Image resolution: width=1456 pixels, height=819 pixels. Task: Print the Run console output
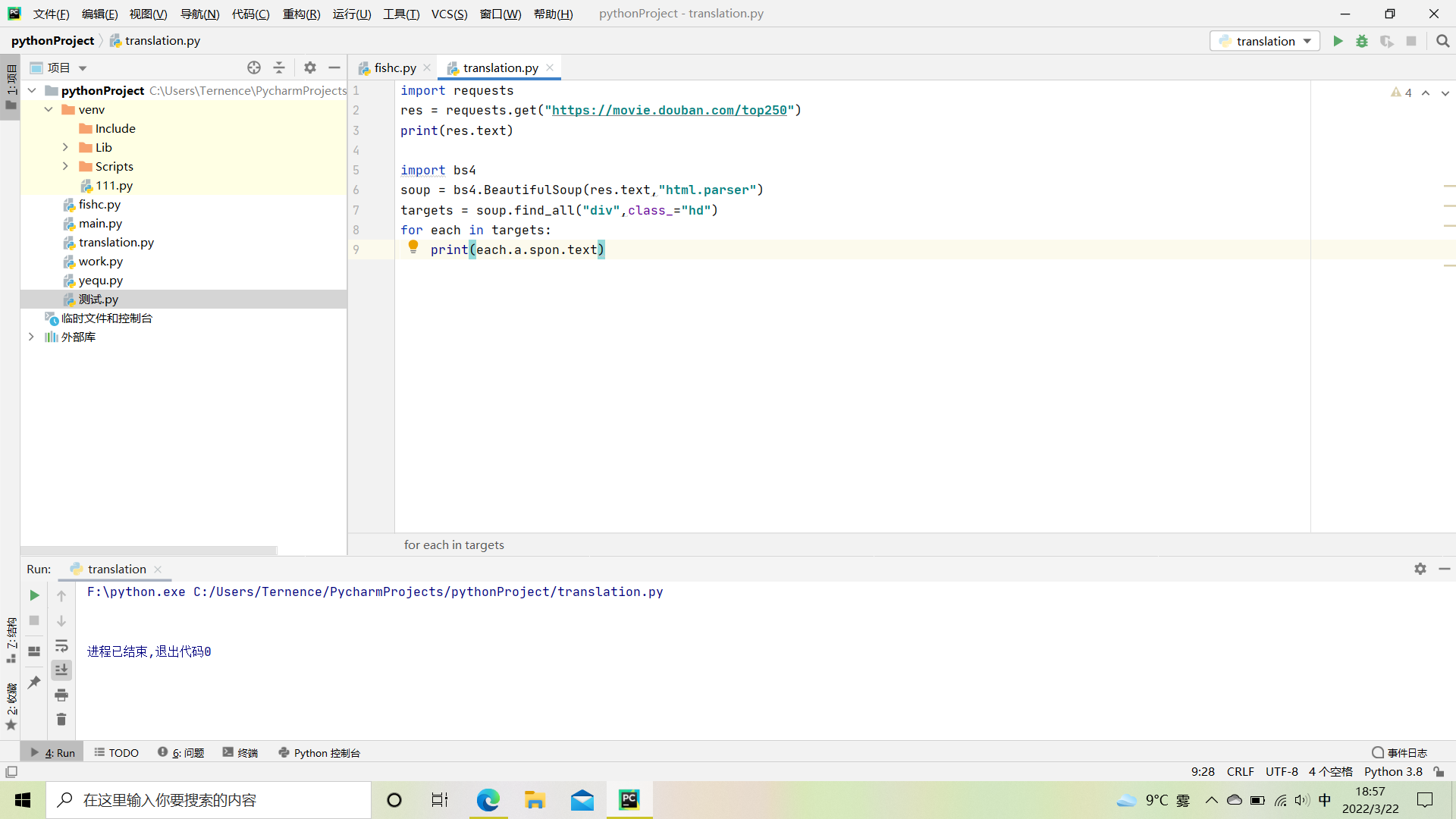[61, 695]
